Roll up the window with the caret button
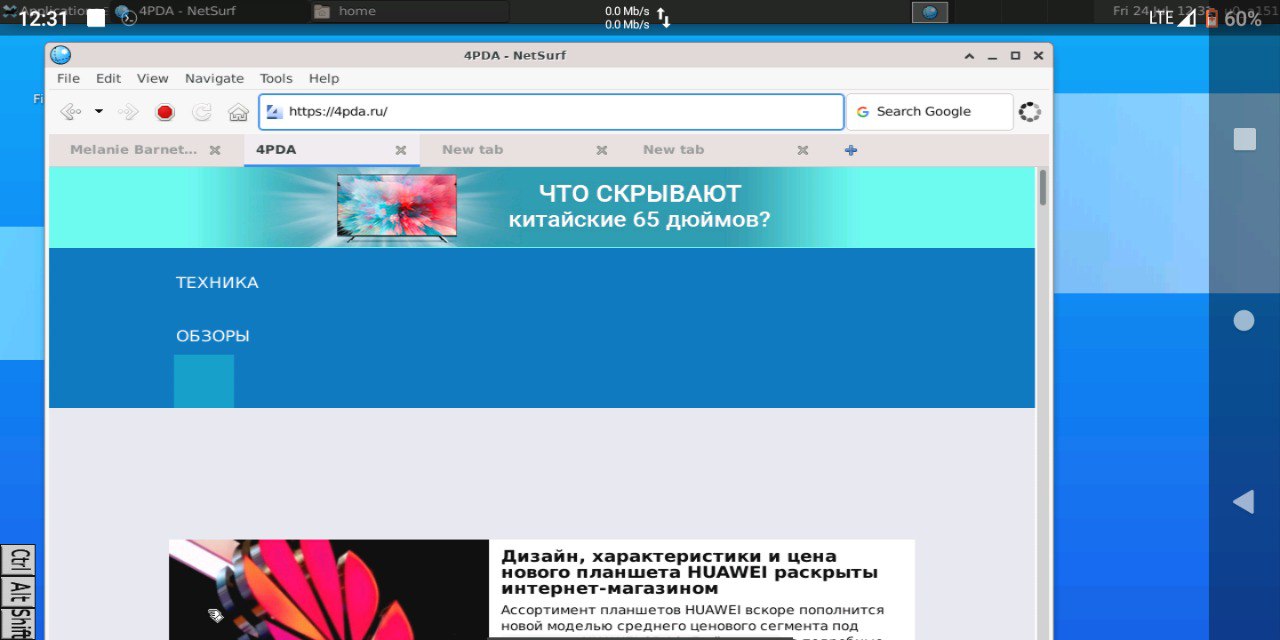The height and width of the screenshot is (640, 1280). pos(969,56)
